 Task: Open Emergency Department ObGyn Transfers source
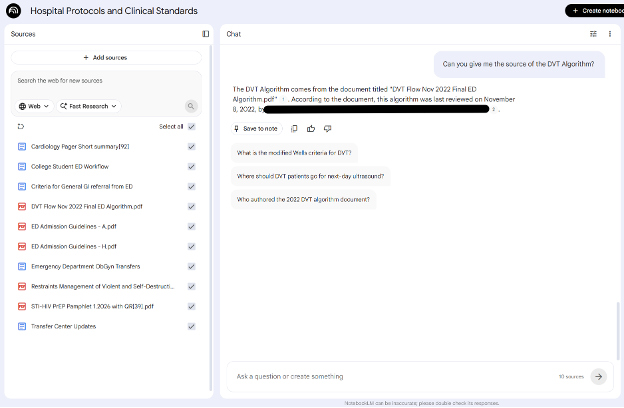pyautogui.click(x=86, y=266)
